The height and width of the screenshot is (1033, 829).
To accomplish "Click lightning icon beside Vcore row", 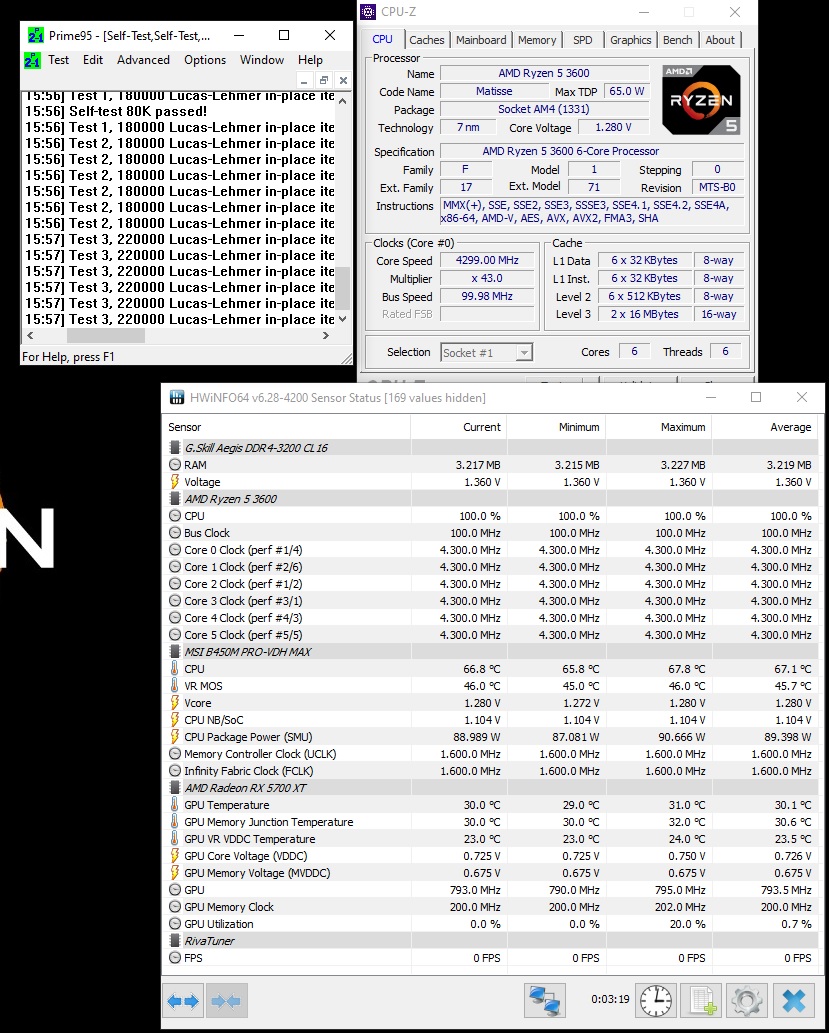I will coord(175,703).
